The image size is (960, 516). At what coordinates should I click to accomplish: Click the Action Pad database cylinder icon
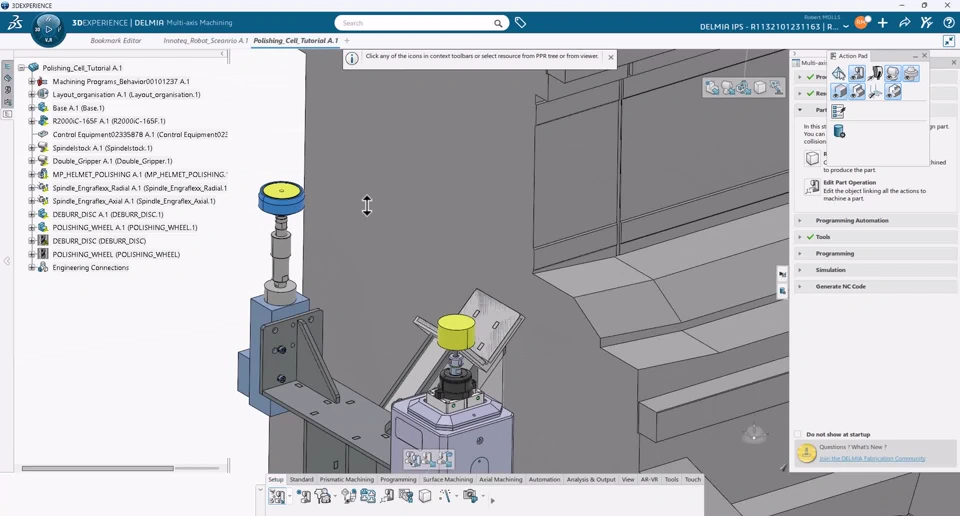pos(839,131)
